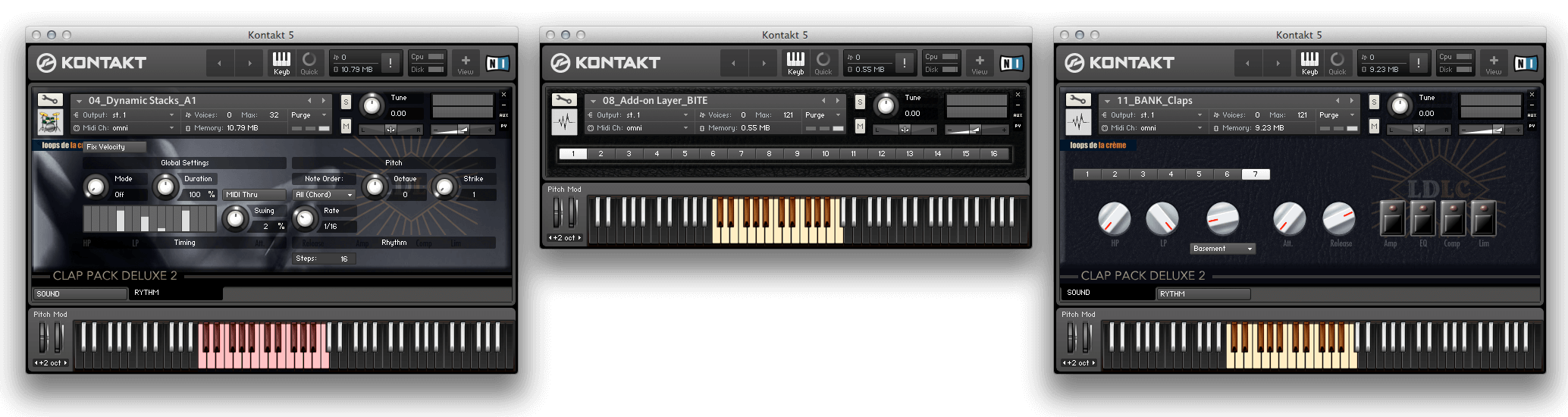Toggle Keyb panel in middle Kontakt window
The width and height of the screenshot is (1568, 417).
click(795, 63)
